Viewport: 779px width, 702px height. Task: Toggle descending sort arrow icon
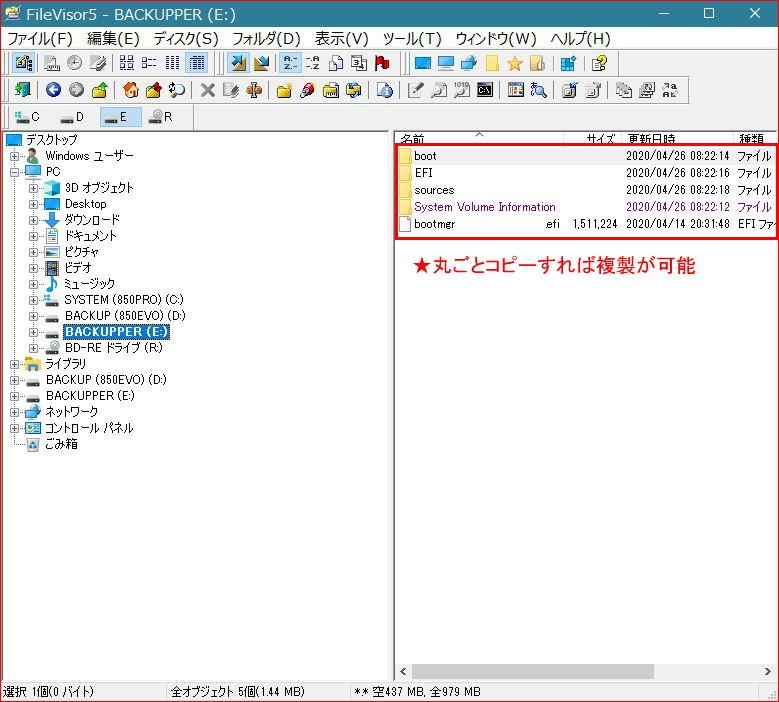(261, 63)
